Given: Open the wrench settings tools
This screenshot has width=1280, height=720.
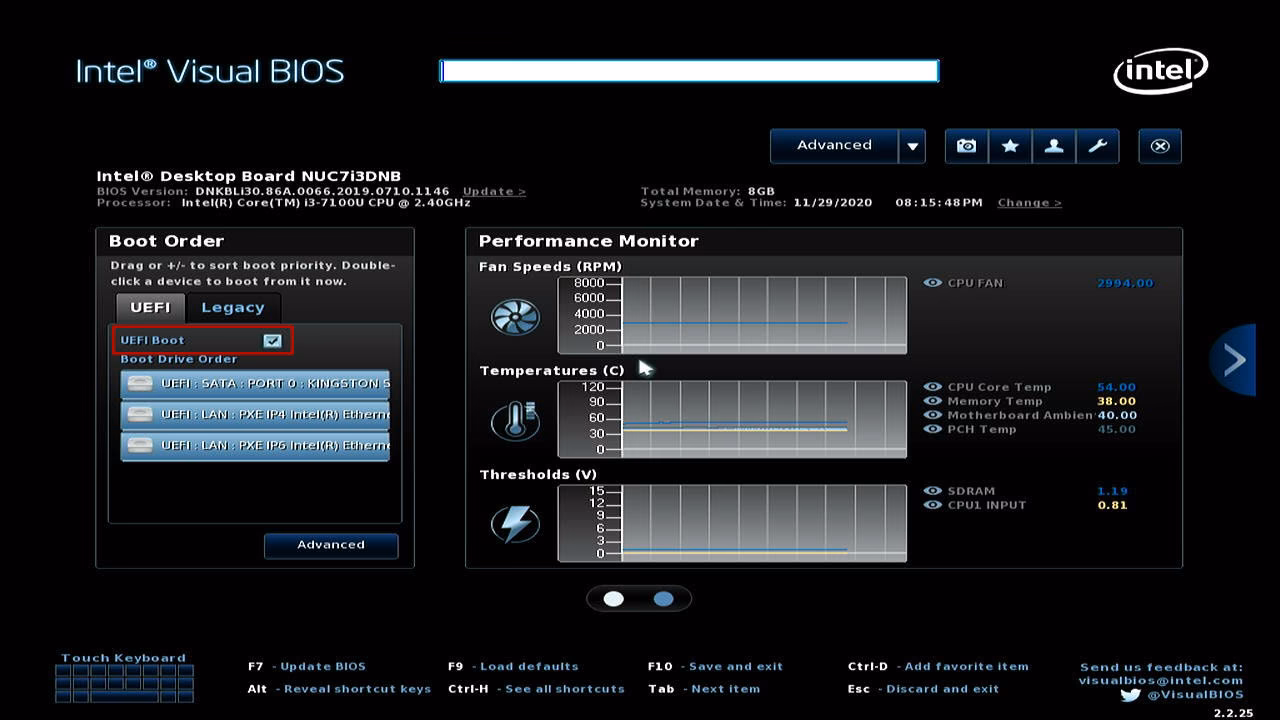Looking at the screenshot, I should (1098, 145).
